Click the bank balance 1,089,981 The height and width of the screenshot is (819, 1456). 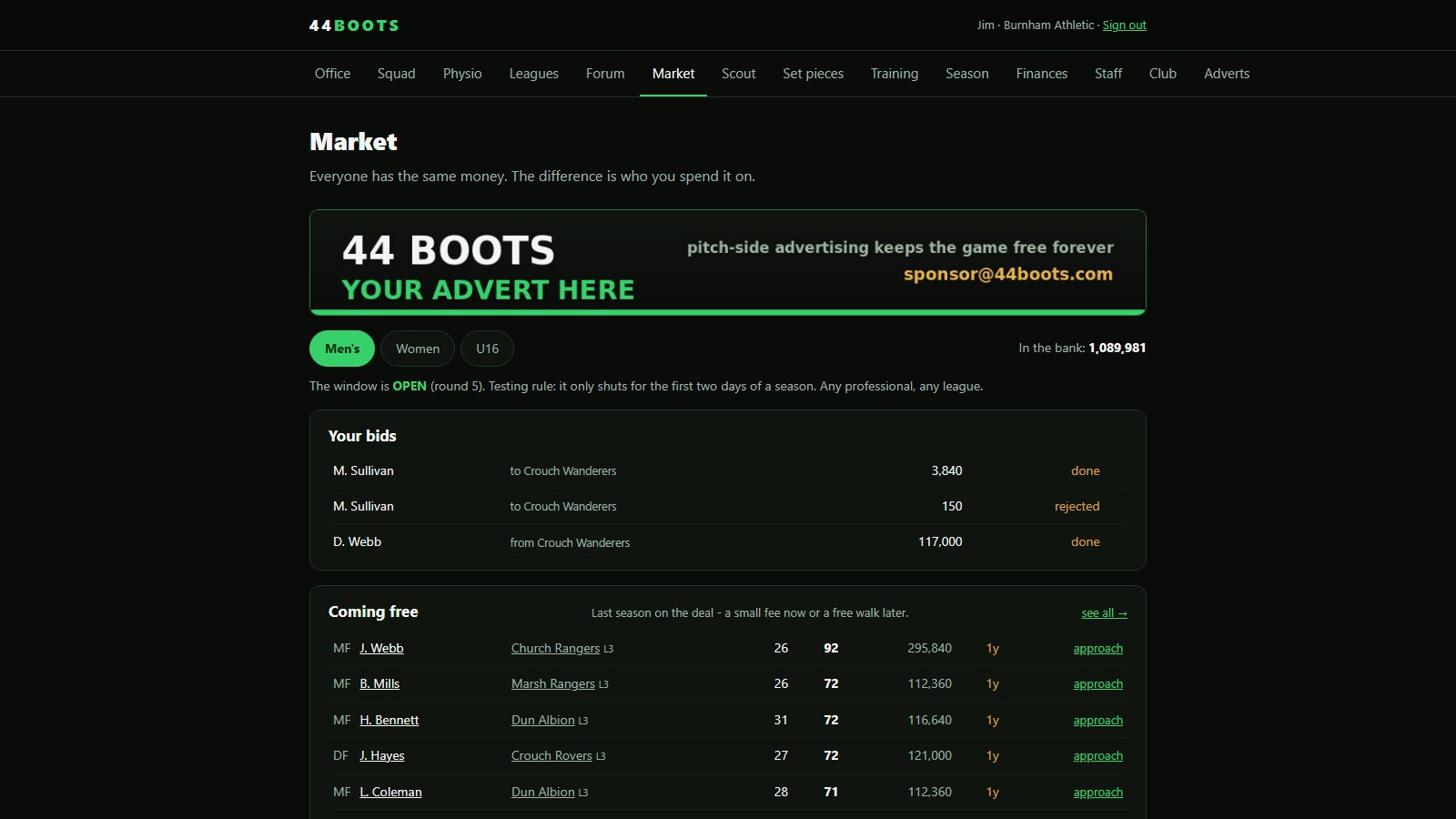[1117, 348]
